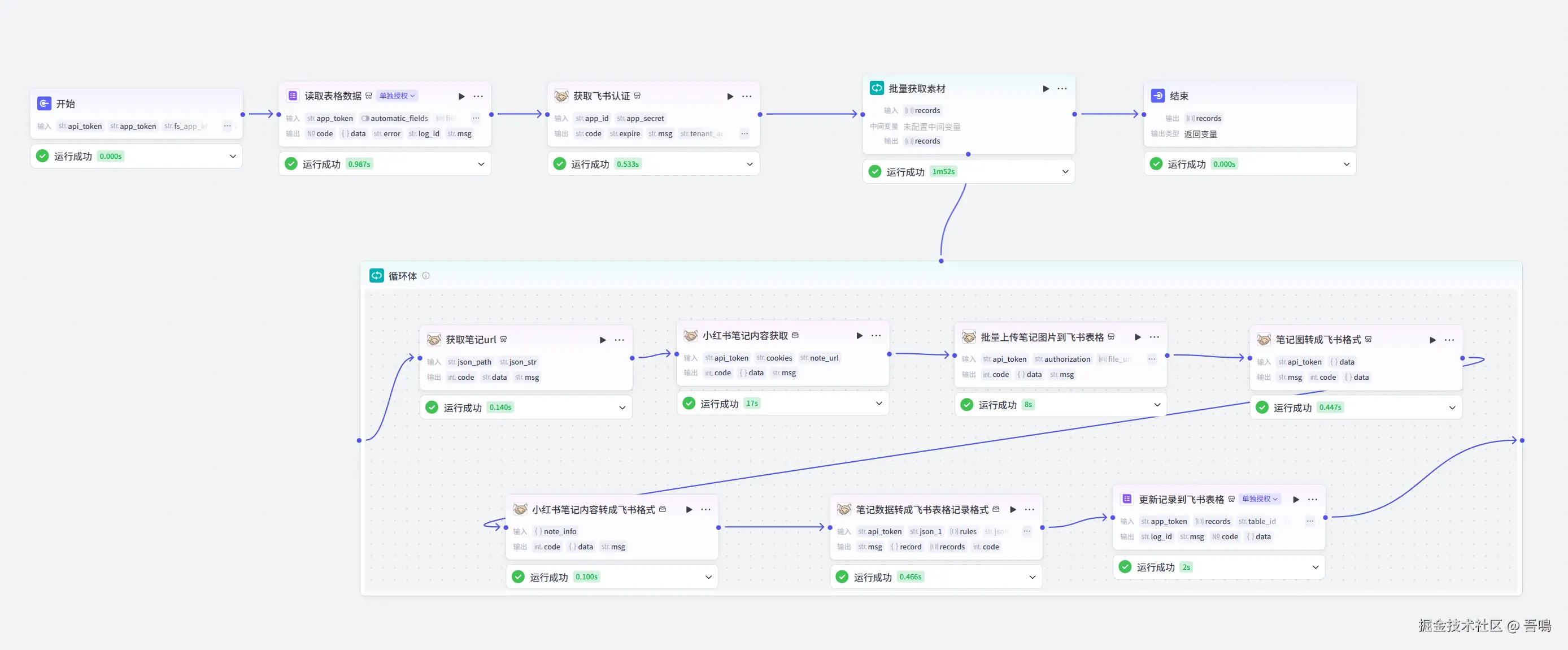The height and width of the screenshot is (650, 1568).
Task: Expand 运行成功 result under 开始 node
Action: point(233,157)
